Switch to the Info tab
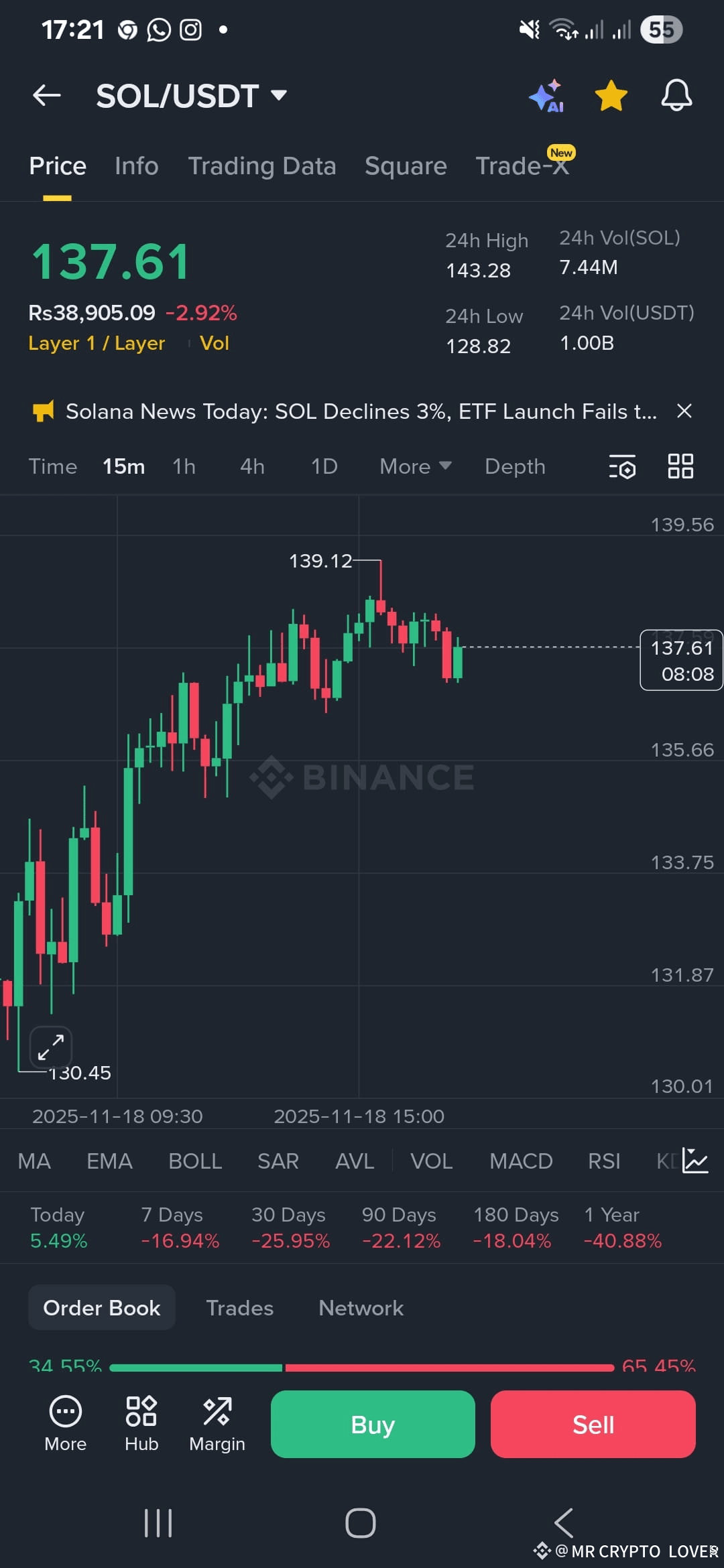Viewport: 724px width, 1568px height. coord(136,166)
